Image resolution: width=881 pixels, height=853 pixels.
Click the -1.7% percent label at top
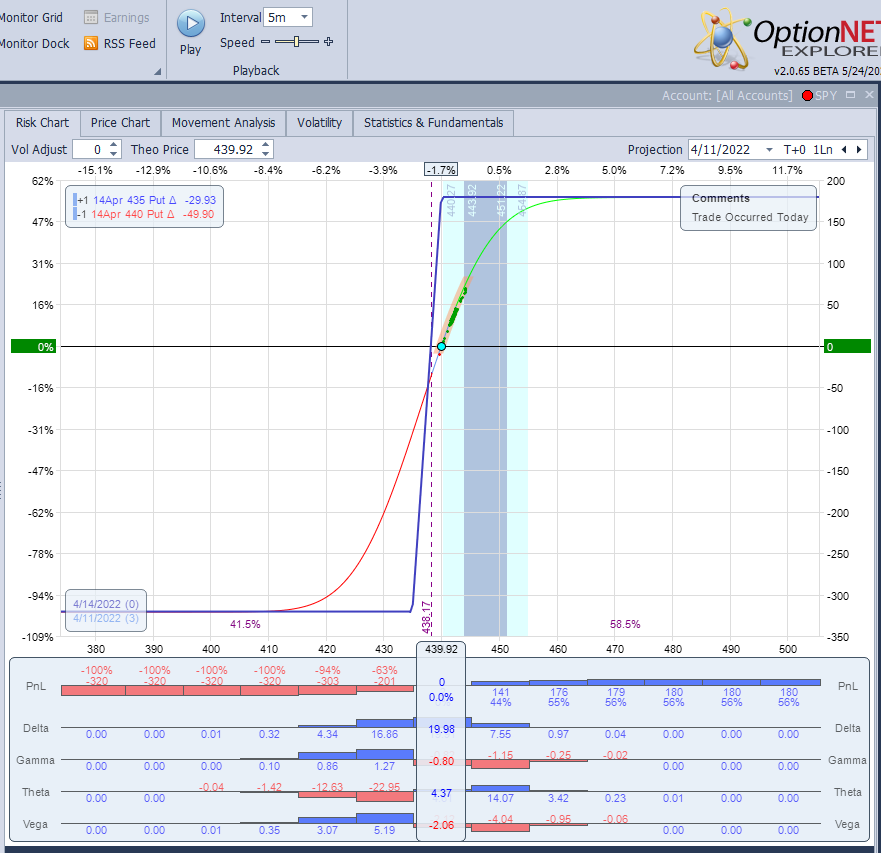pyautogui.click(x=440, y=170)
